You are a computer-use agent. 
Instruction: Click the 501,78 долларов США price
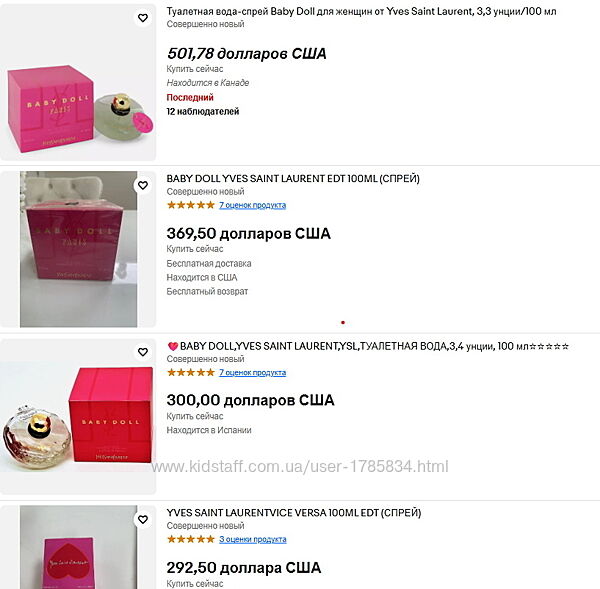tap(247, 54)
